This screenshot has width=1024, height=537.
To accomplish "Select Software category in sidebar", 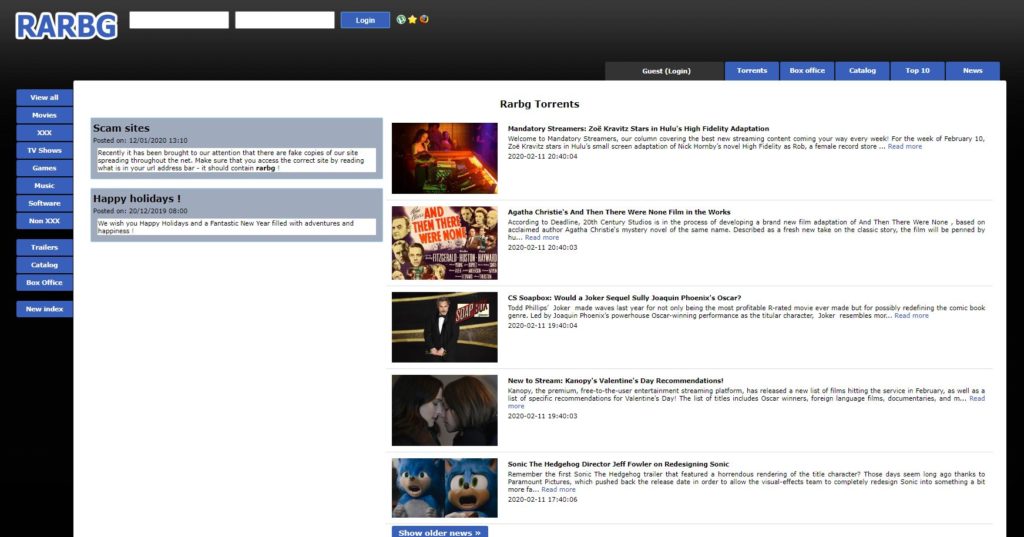I will tap(44, 203).
